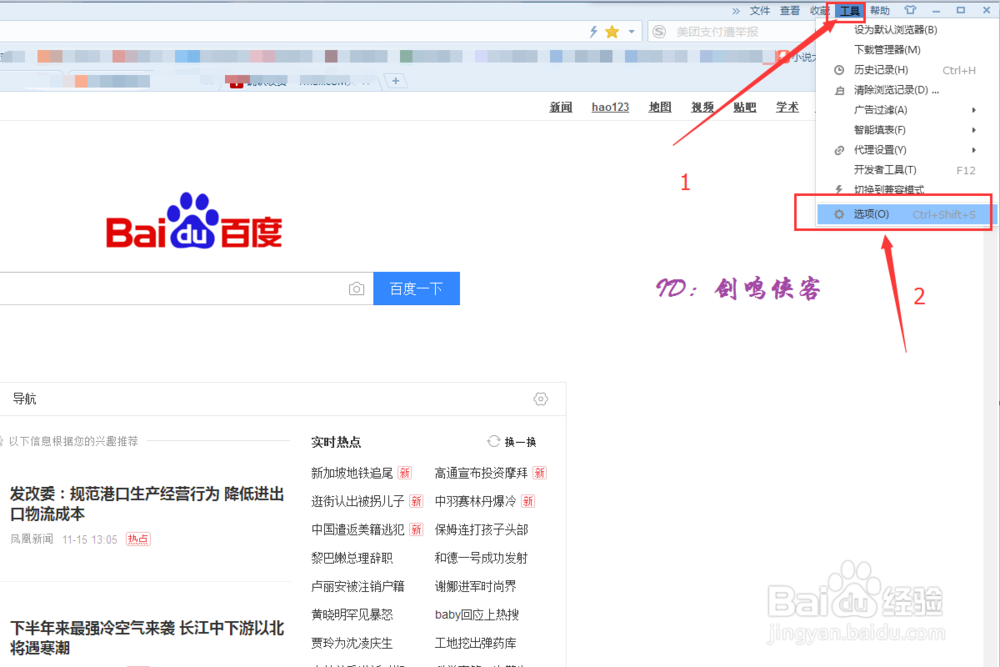Click the shirt-shaped skin icon in the title bar
The height and width of the screenshot is (667, 1000).
click(911, 10)
